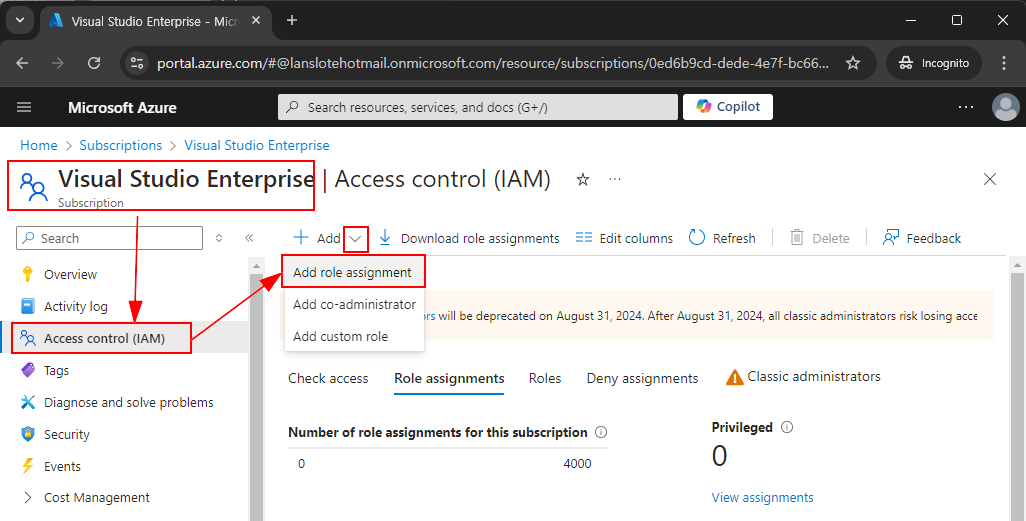Close the Access control blade
Image resolution: width=1026 pixels, height=521 pixels.
point(990,179)
